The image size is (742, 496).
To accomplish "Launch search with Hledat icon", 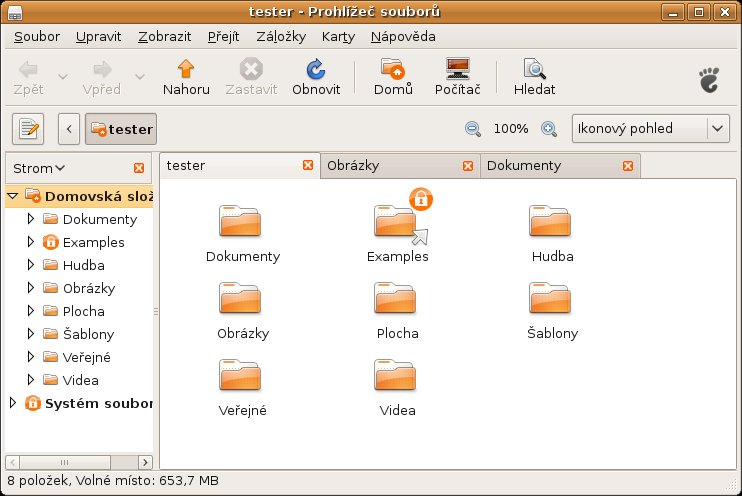I will 535,69.
